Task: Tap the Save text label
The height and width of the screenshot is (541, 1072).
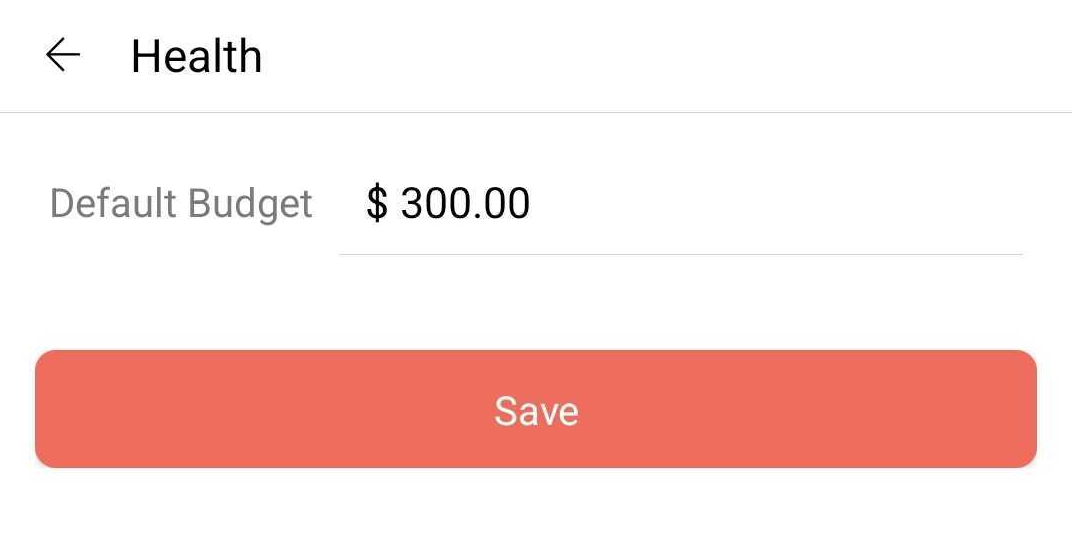Action: 536,411
